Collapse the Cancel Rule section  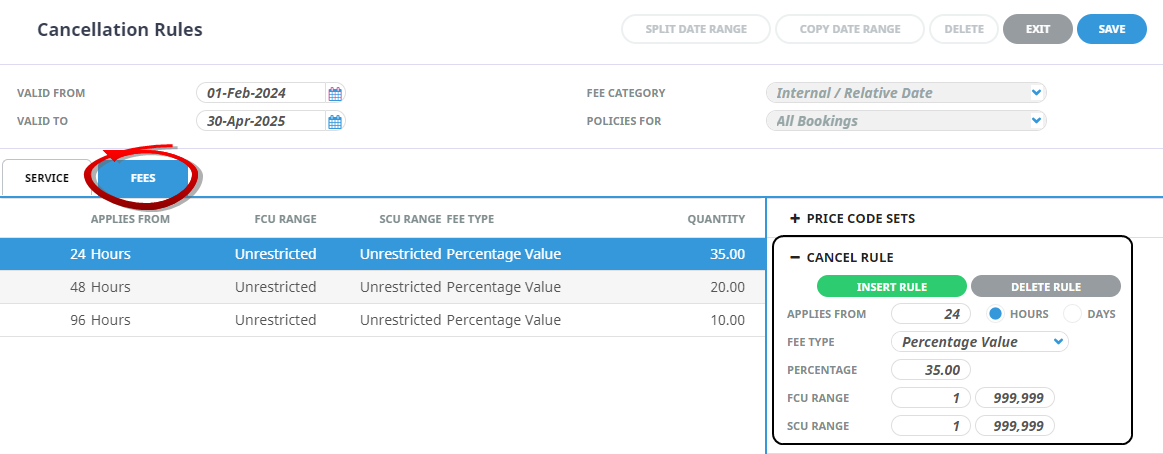(x=794, y=257)
